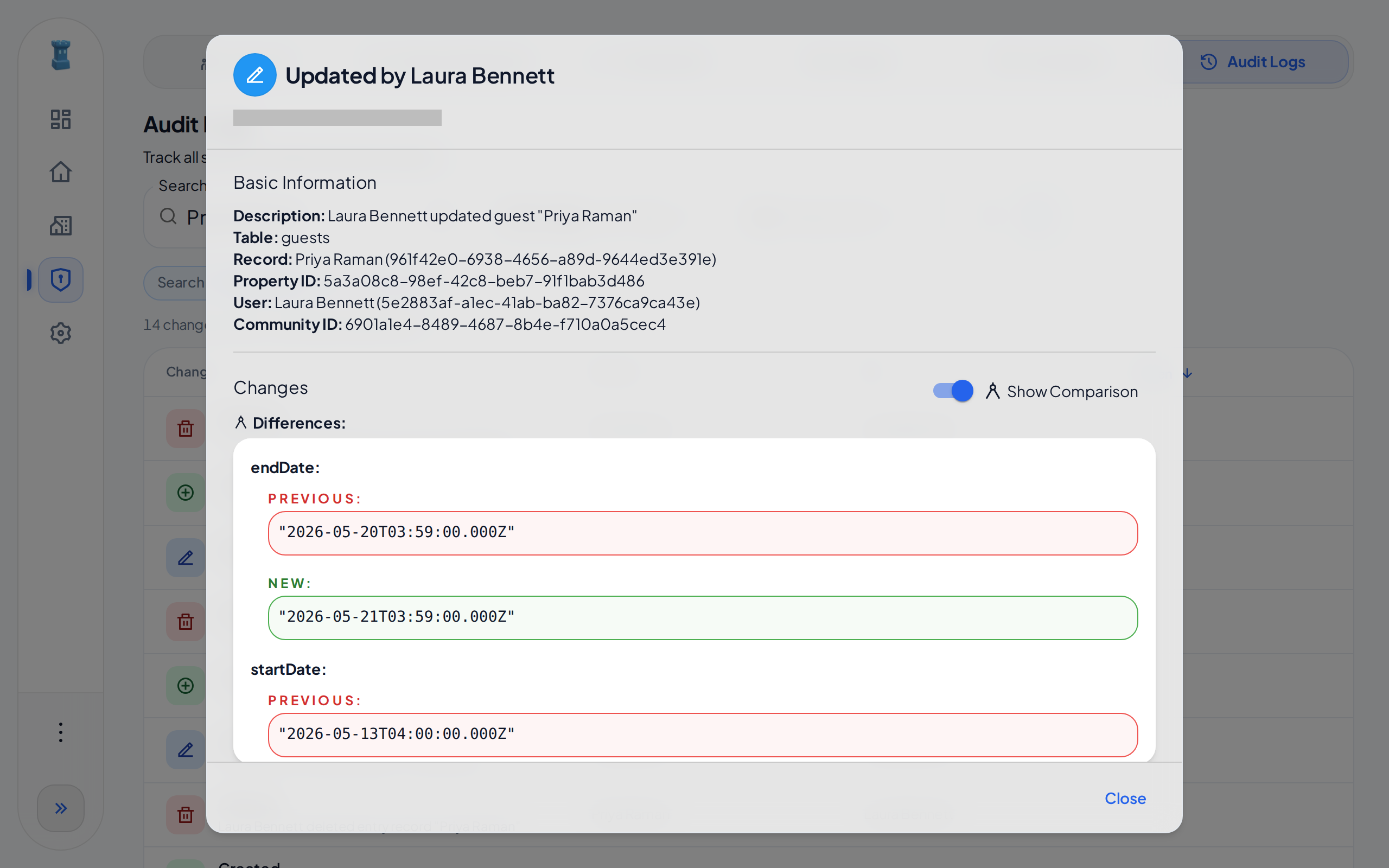Click the history clock icon on Audit Logs
The width and height of the screenshot is (1389, 868).
(1209, 62)
